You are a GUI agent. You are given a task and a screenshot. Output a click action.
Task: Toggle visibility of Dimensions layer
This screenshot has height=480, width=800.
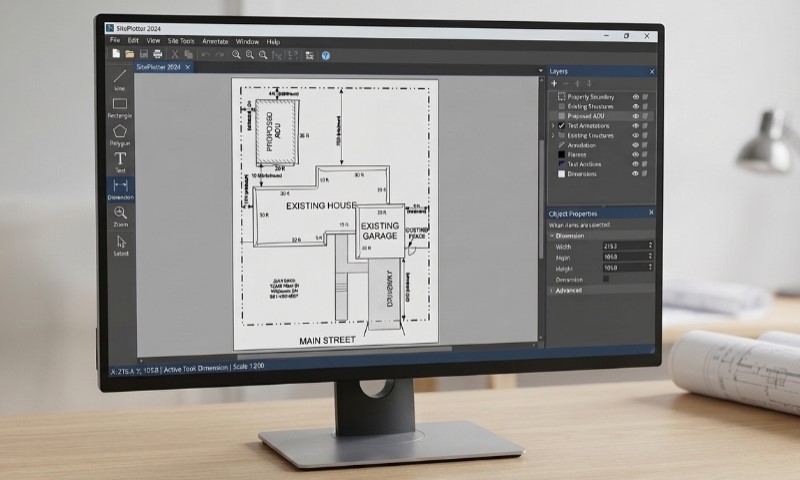pyautogui.click(x=635, y=173)
